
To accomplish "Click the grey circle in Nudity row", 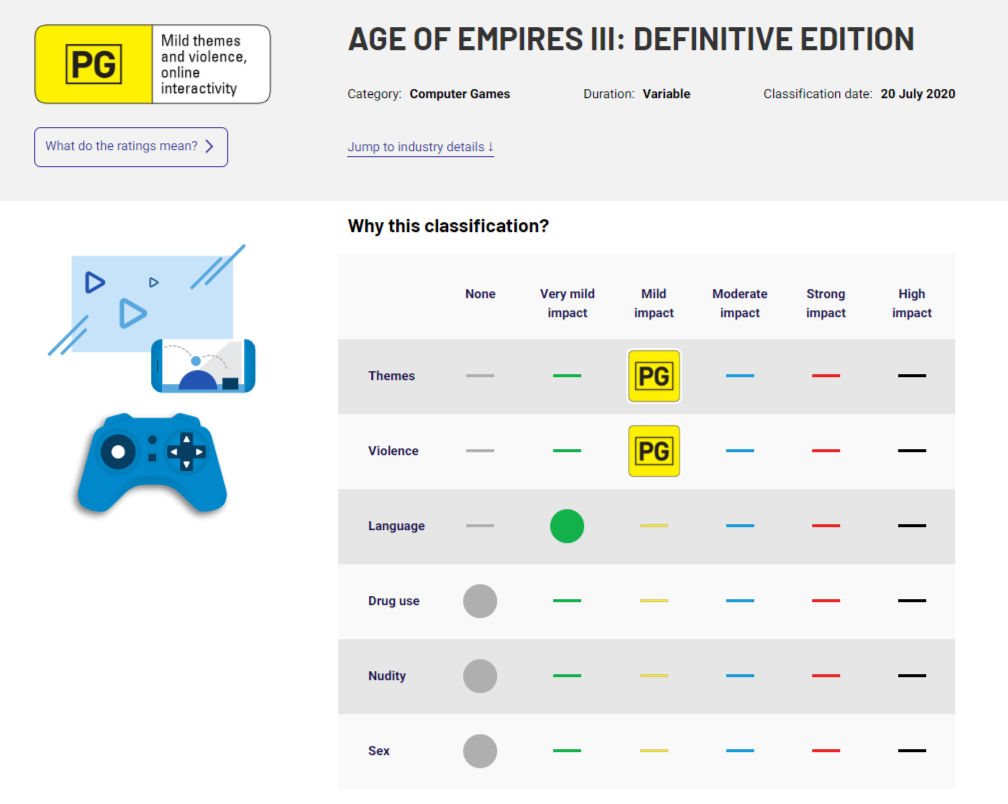I will click(x=480, y=676).
